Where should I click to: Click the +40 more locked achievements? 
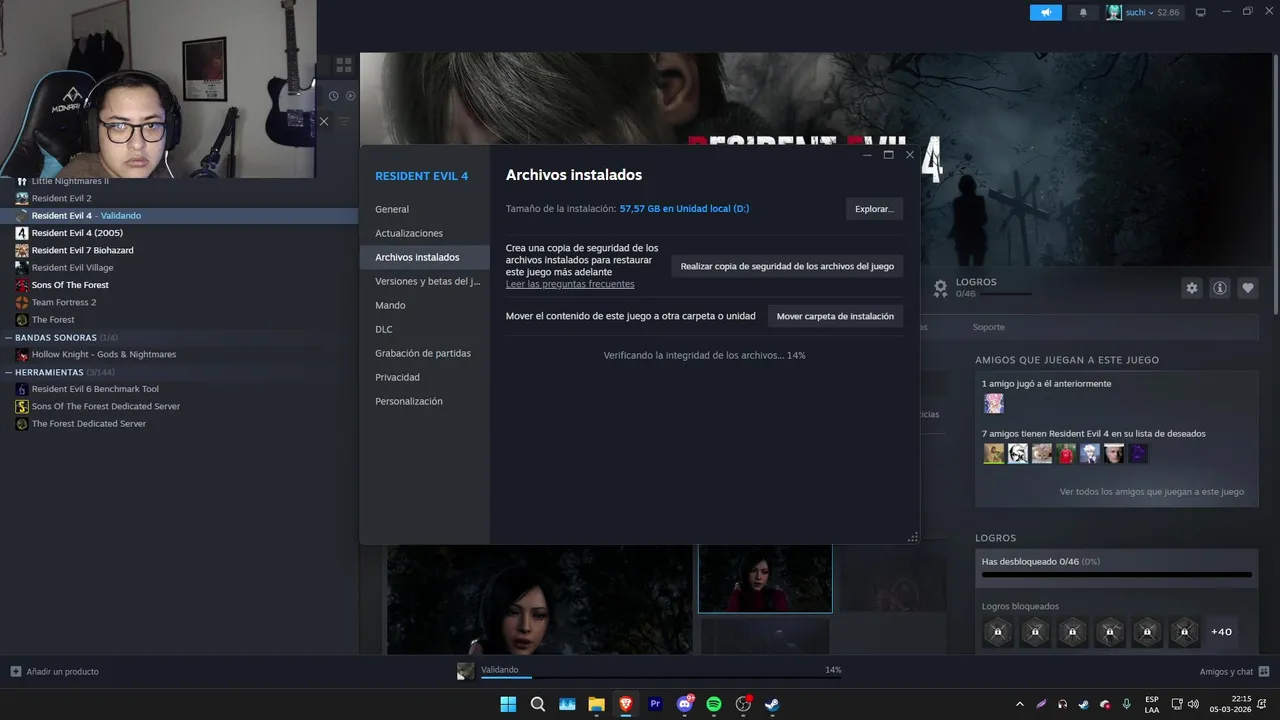[x=1221, y=632]
